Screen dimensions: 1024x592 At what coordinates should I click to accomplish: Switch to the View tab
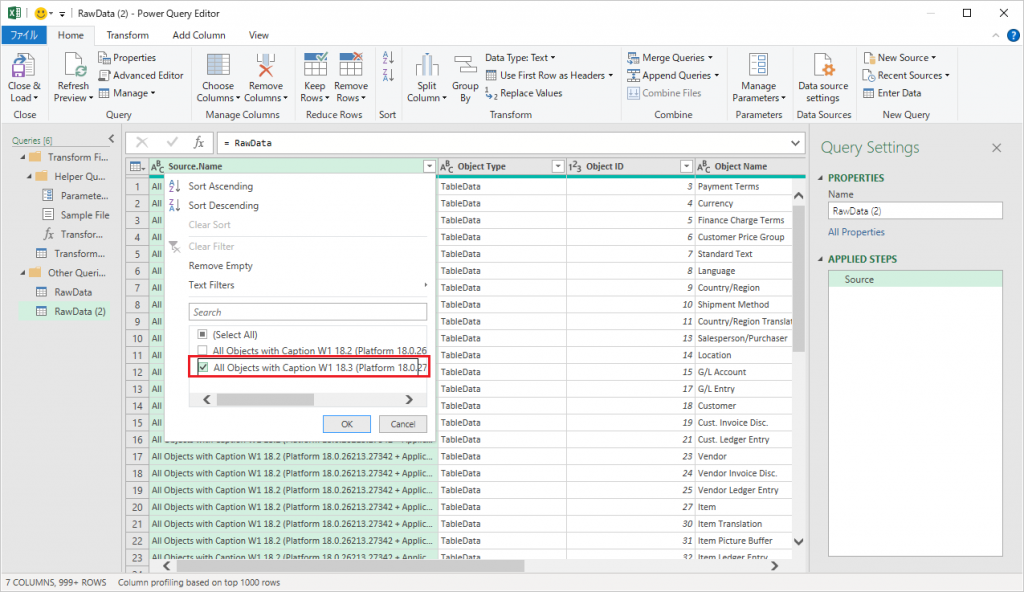[259, 35]
